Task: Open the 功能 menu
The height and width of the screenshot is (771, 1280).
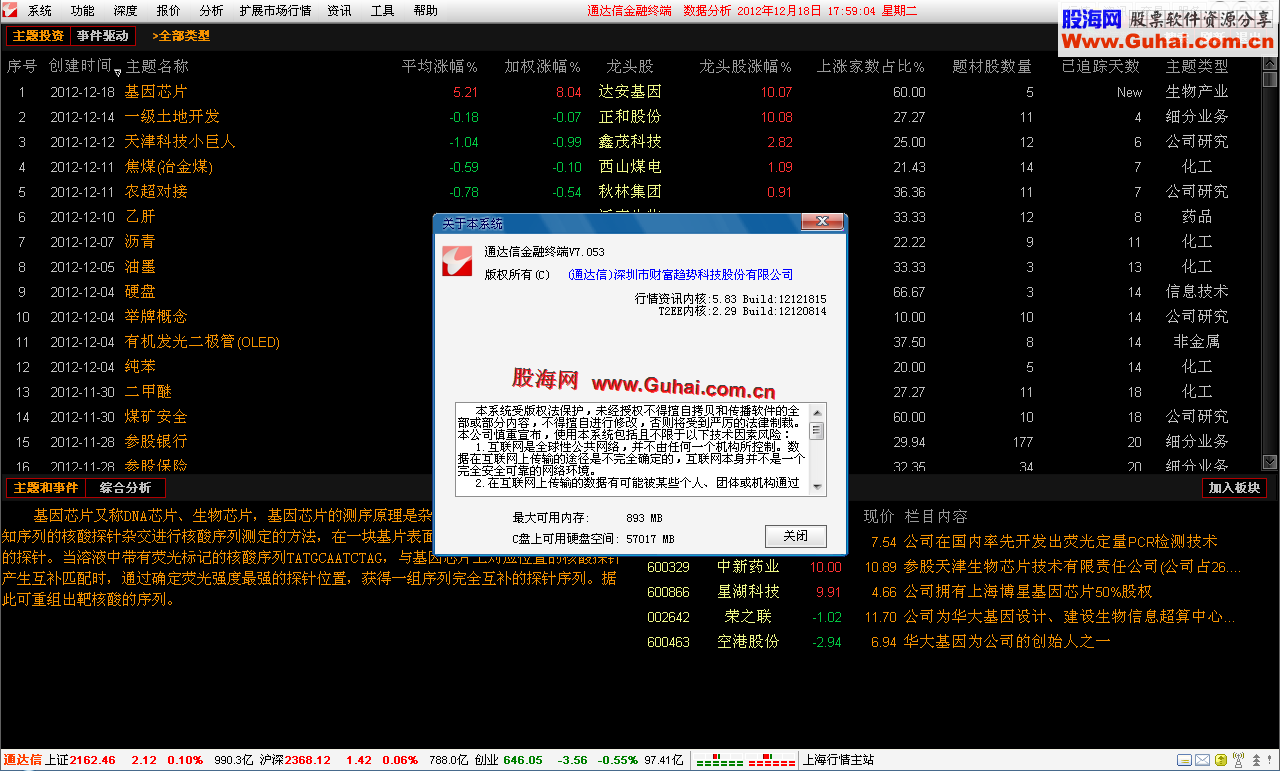Action: click(x=83, y=11)
